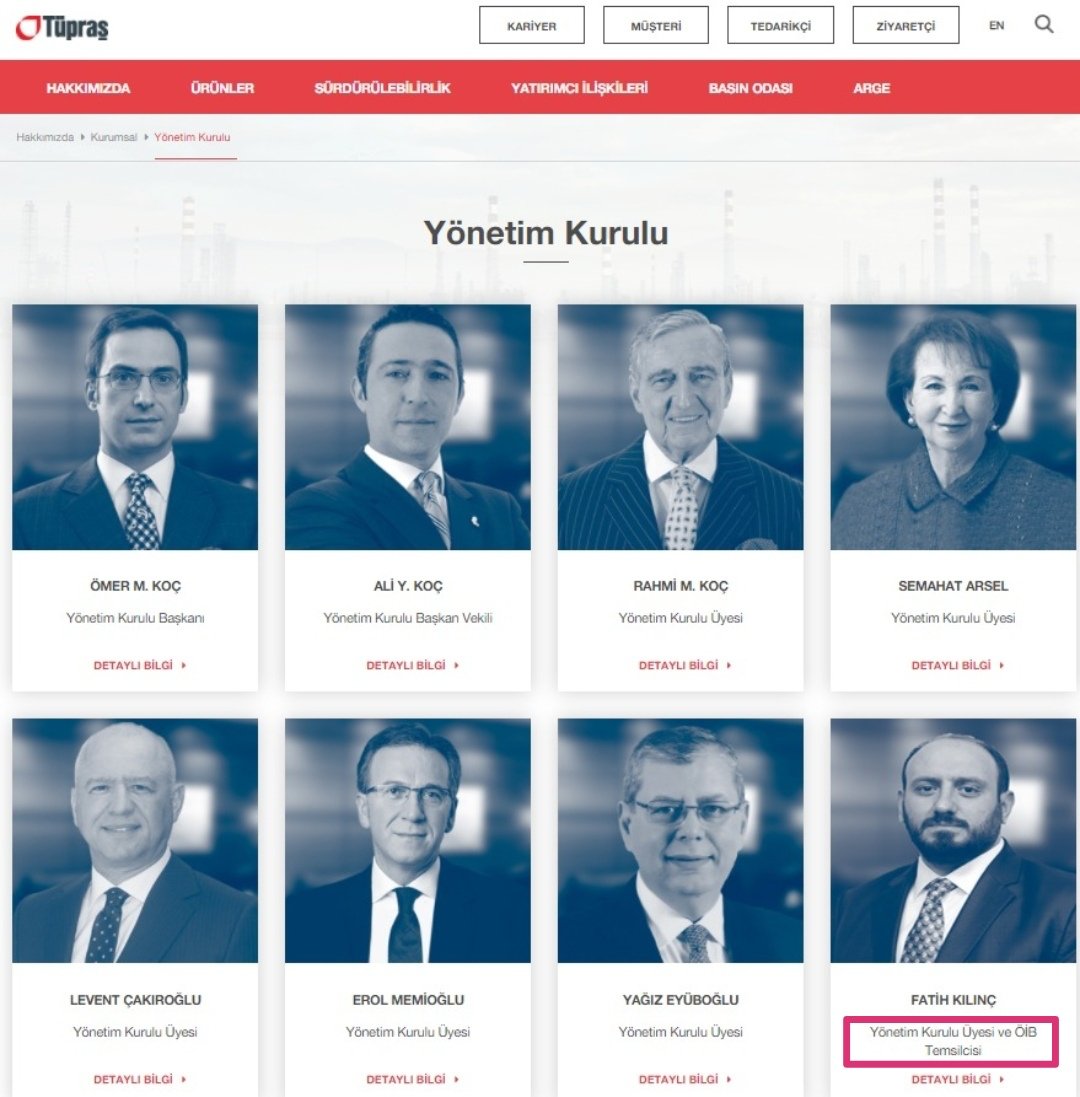
Task: Open DETAYLI BİLGİ for Semahat Arsel
Action: [958, 665]
